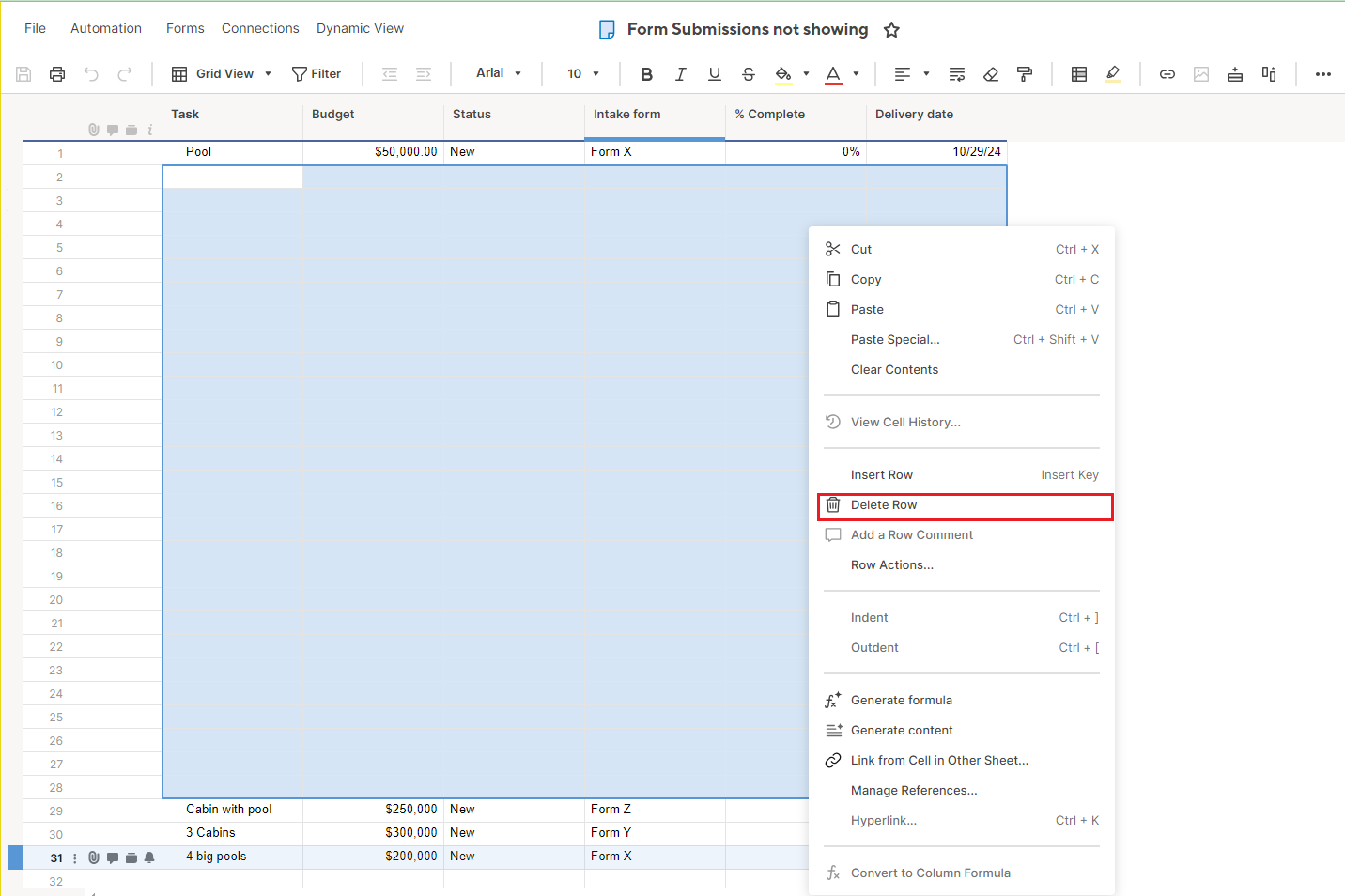The width and height of the screenshot is (1345, 896).
Task: Click the Insert Image icon
Action: (x=1201, y=74)
